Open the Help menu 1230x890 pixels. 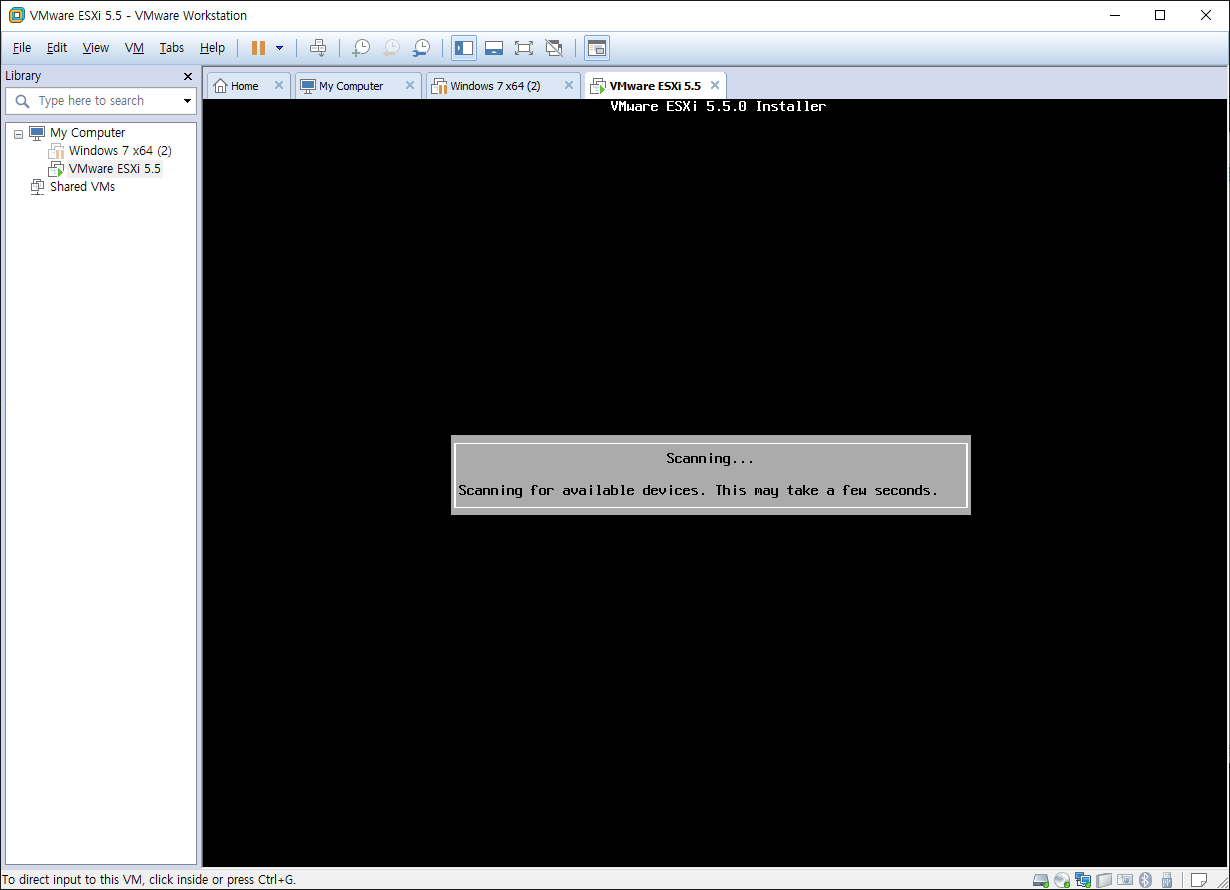212,48
